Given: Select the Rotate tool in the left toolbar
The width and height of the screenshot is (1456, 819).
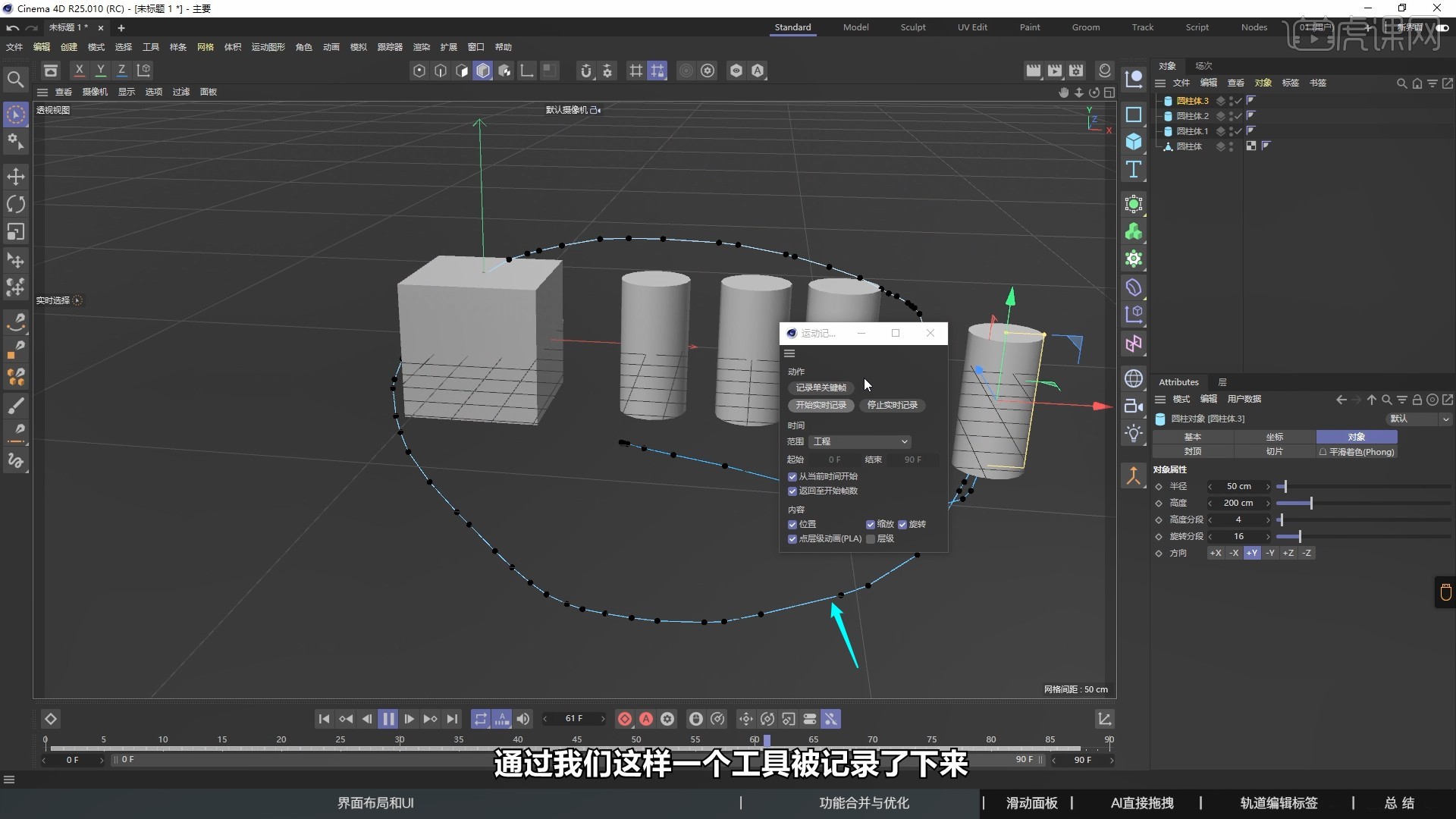Looking at the screenshot, I should click(x=15, y=204).
